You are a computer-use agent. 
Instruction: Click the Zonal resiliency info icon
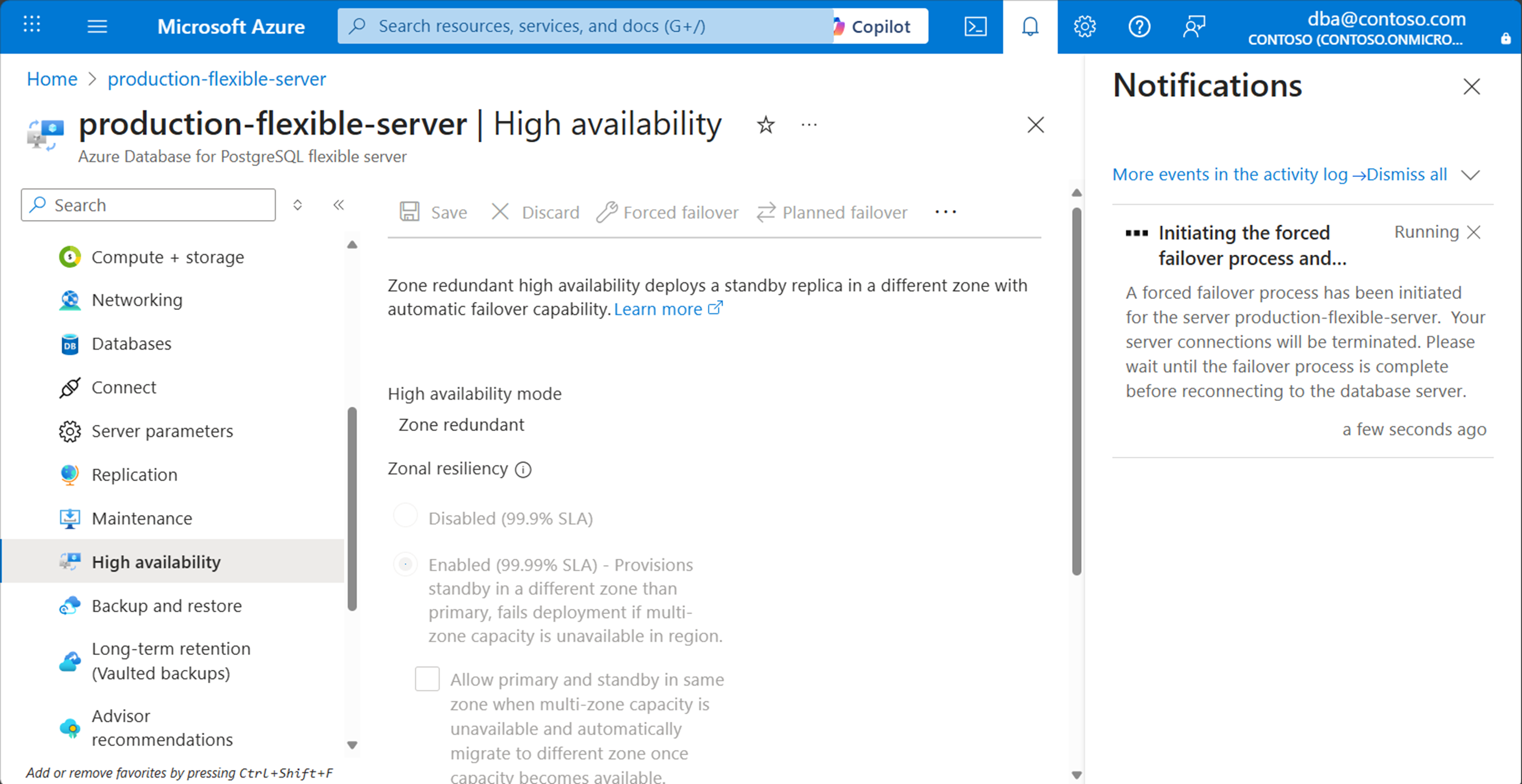pyautogui.click(x=523, y=469)
